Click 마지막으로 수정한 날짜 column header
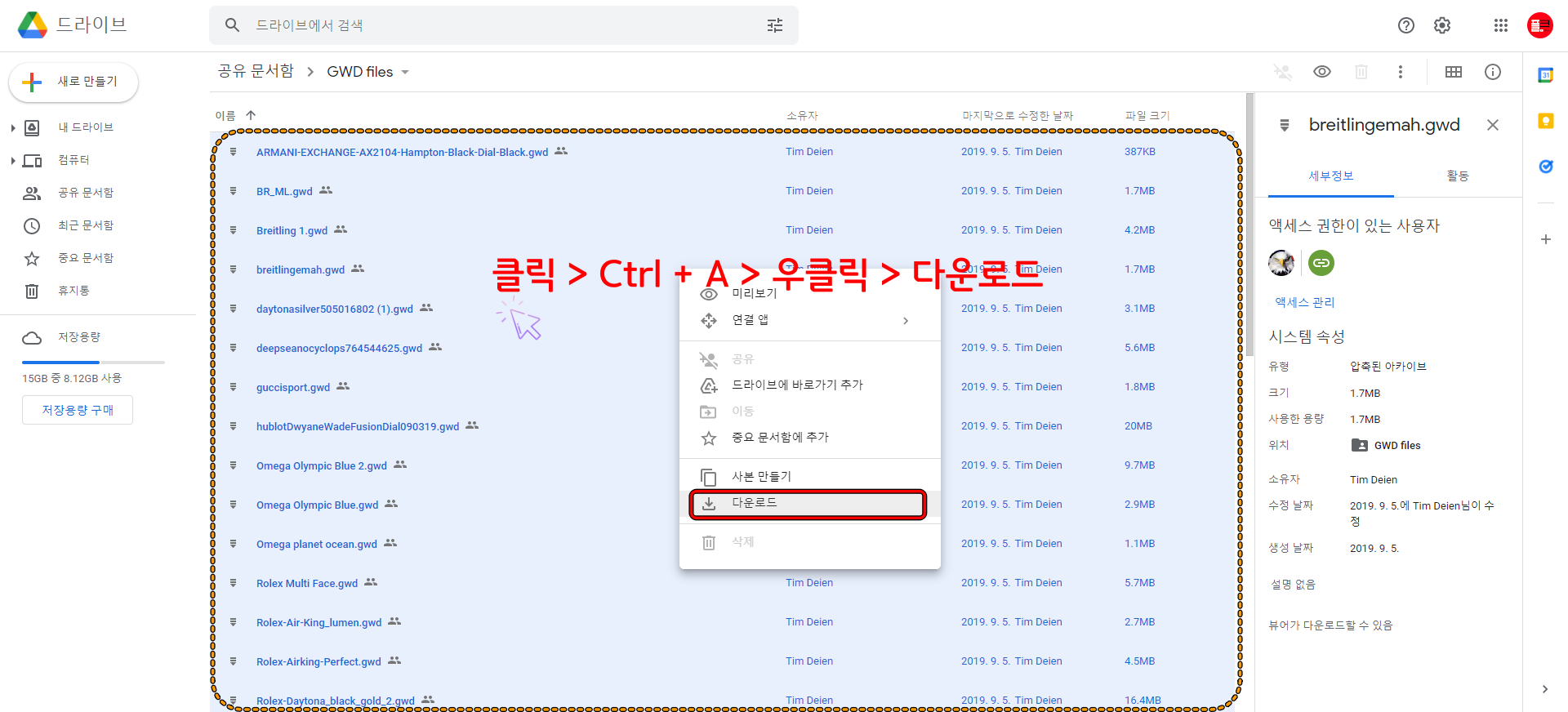1568x712 pixels. (x=1018, y=115)
